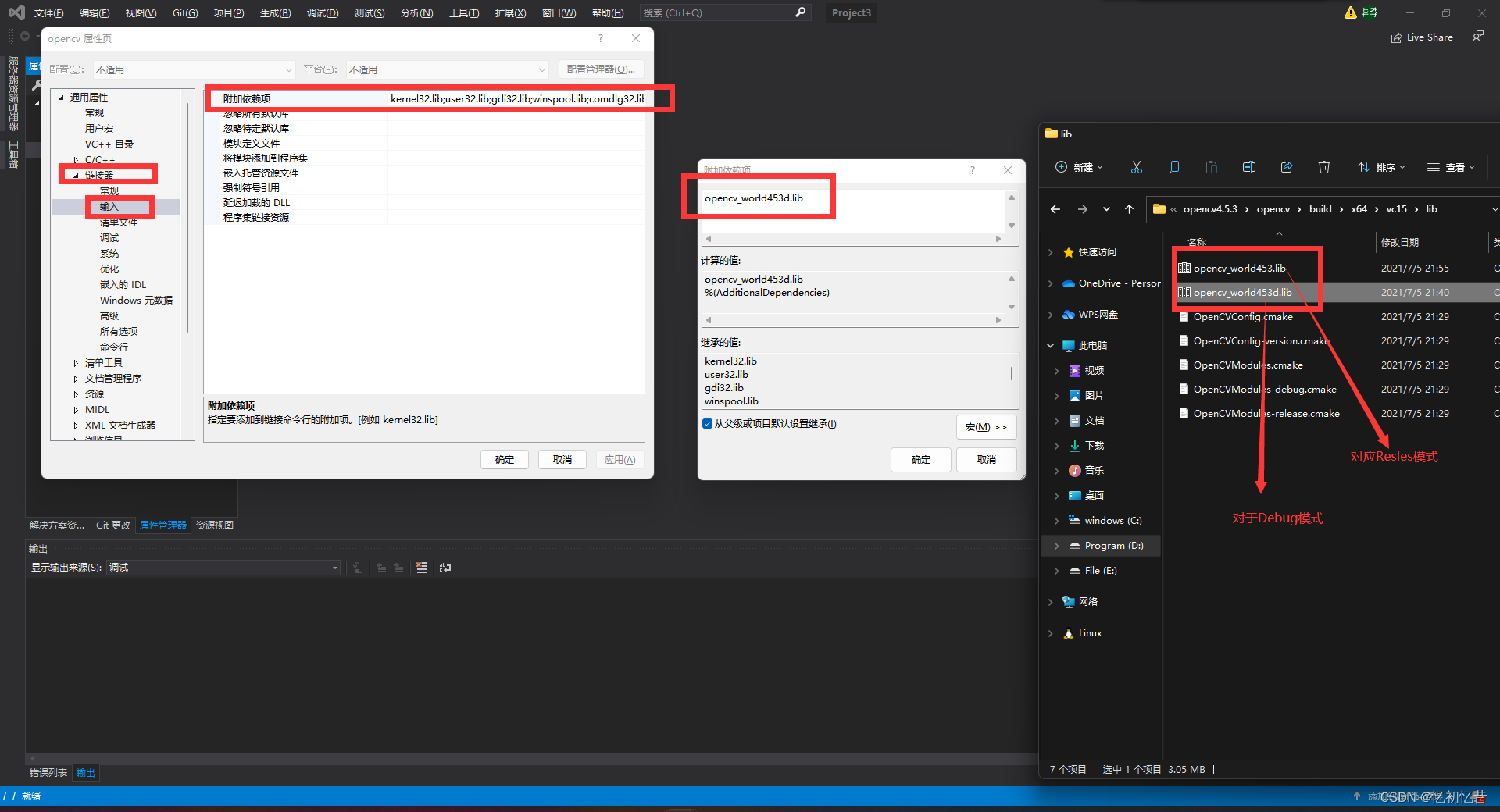Toggle inherit from parent defaults checkbox
Screen dimensions: 1500x812
pos(707,424)
